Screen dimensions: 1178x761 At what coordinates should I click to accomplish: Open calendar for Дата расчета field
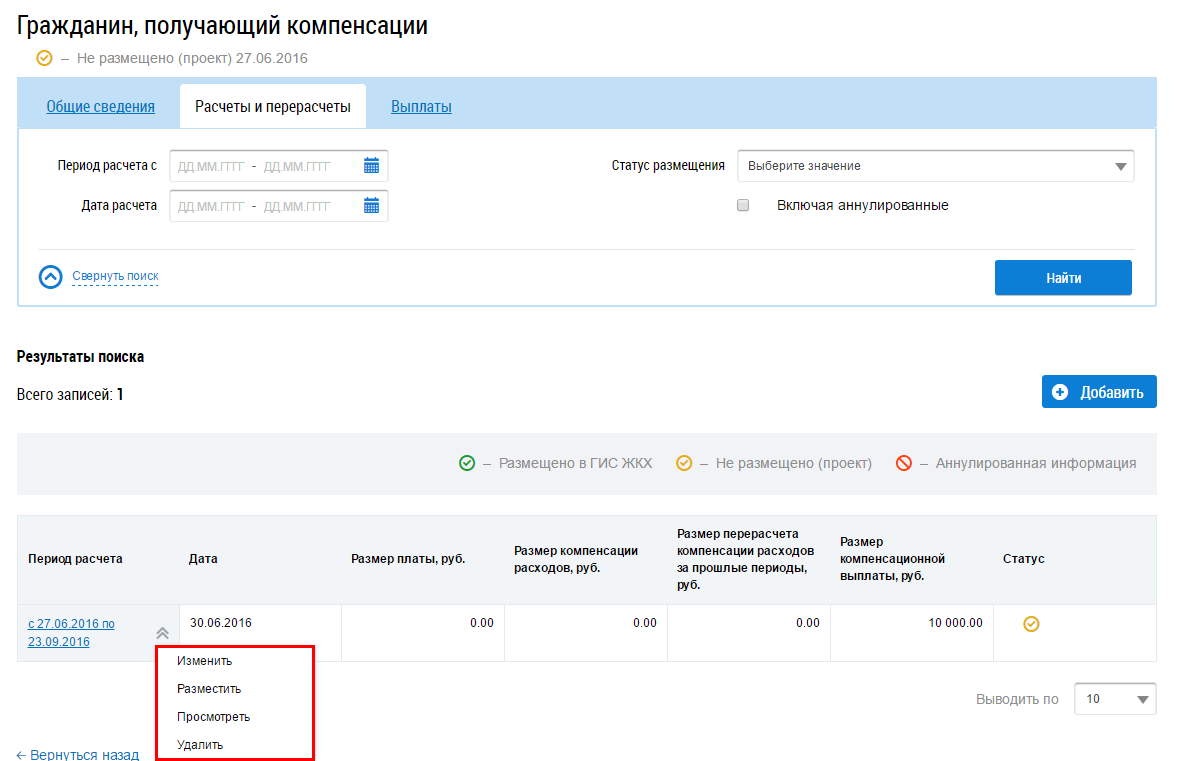371,206
